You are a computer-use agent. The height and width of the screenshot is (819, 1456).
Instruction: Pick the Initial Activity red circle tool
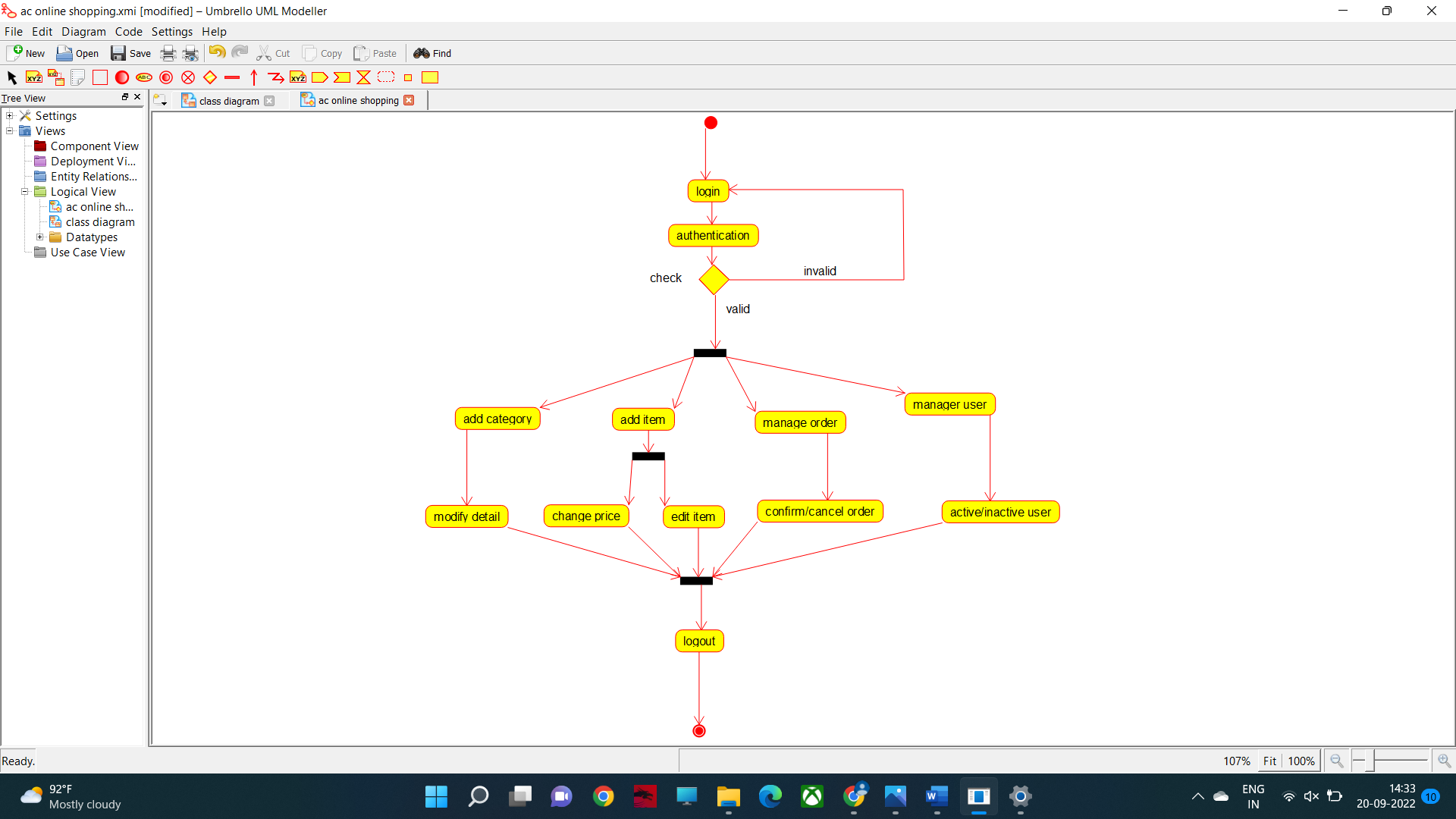coord(121,77)
